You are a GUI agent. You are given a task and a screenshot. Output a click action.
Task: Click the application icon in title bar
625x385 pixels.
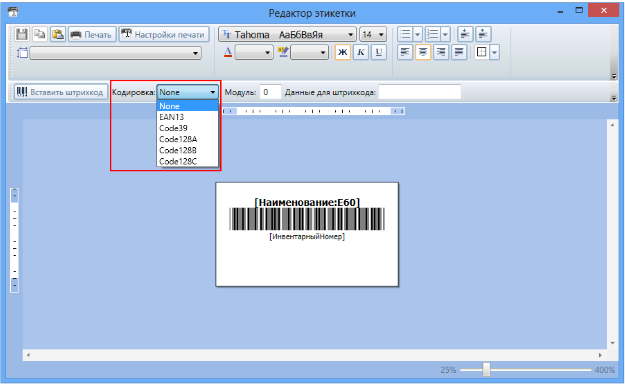[x=13, y=12]
